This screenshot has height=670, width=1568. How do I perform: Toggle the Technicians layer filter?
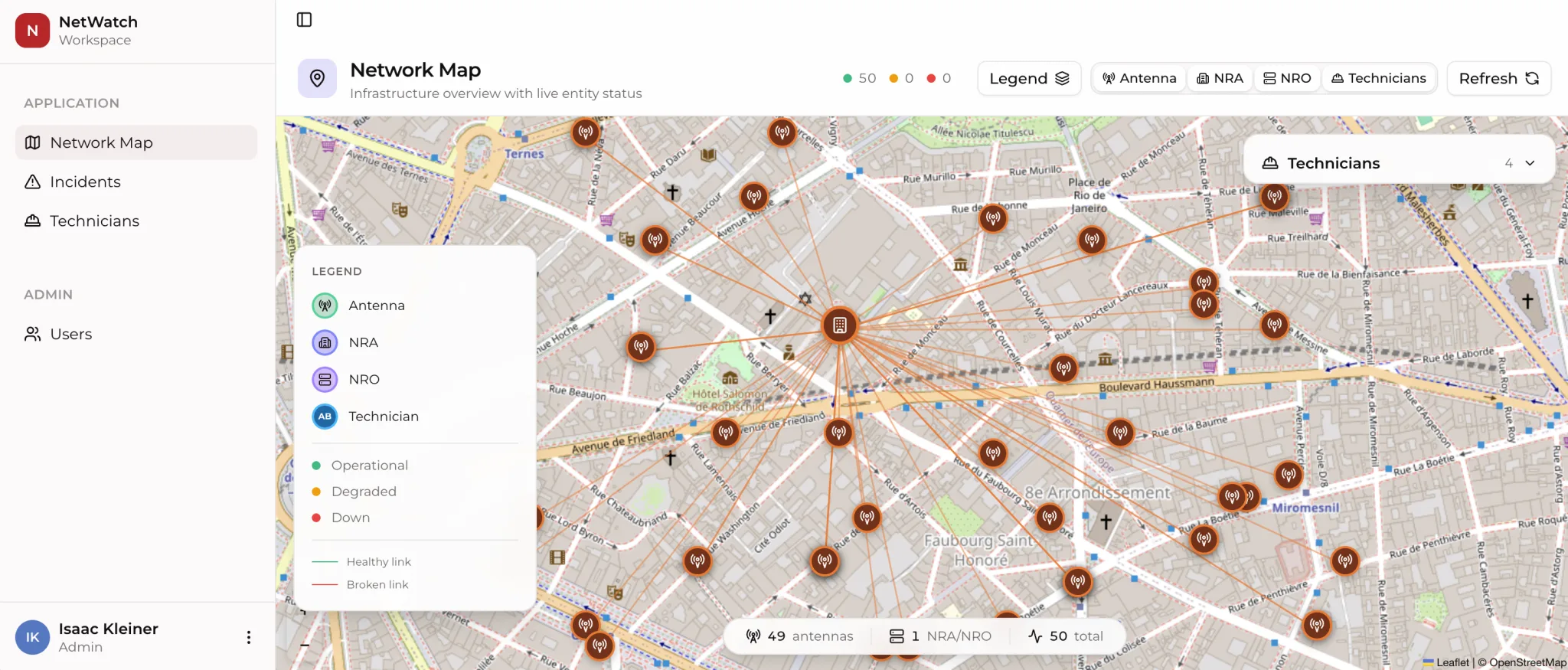point(1379,78)
